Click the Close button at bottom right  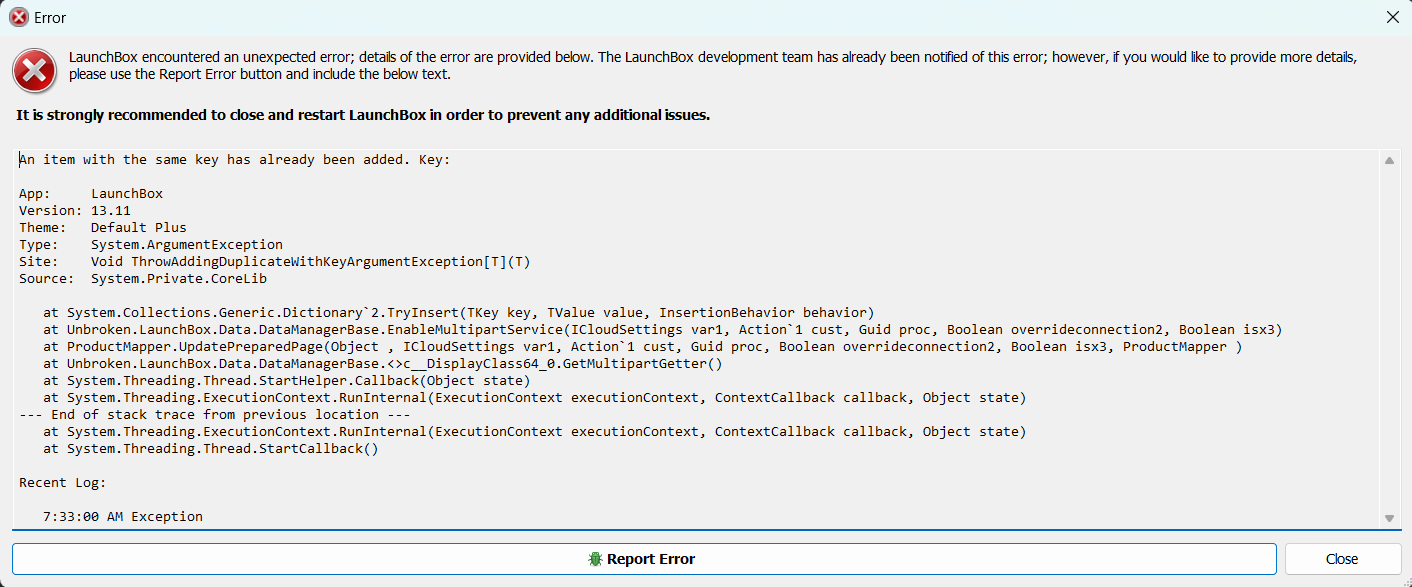pos(1342,559)
